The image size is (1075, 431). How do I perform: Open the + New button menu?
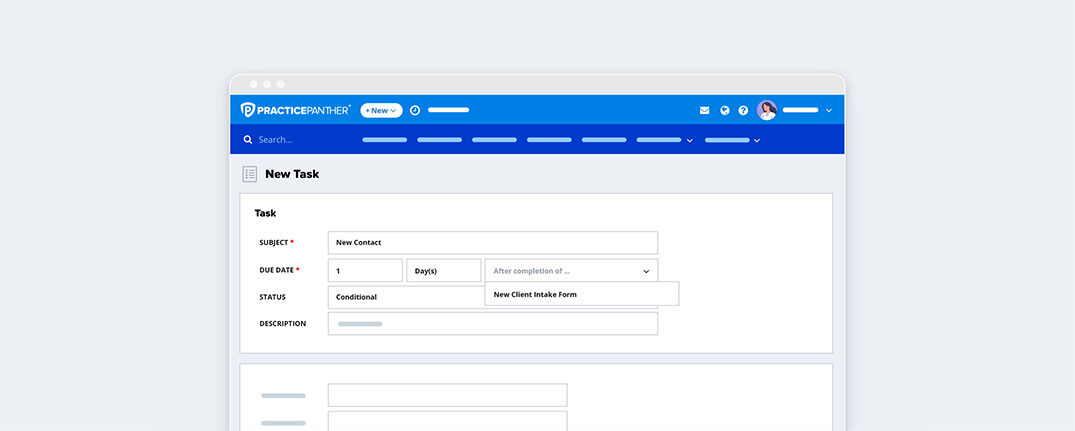point(381,110)
